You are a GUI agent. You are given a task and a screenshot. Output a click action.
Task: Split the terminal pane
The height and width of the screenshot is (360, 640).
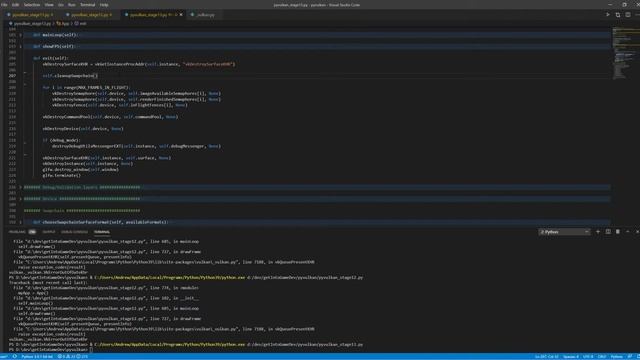608,232
